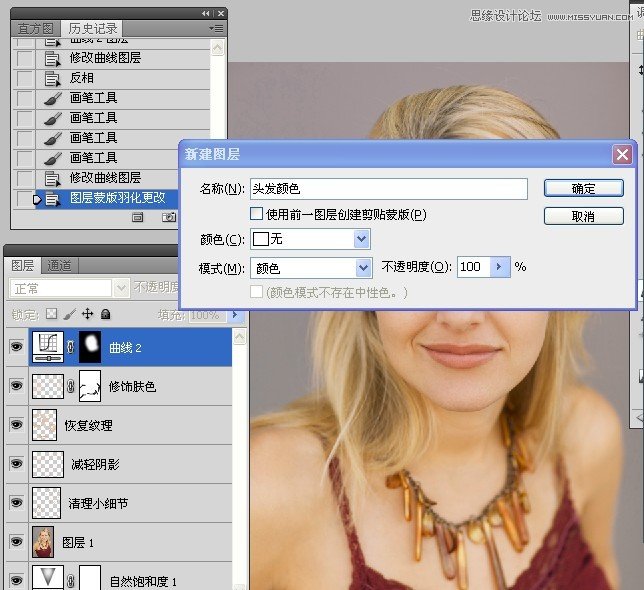Hide the 曲线 2 layer
Image resolution: width=644 pixels, height=590 pixels.
tap(16, 347)
